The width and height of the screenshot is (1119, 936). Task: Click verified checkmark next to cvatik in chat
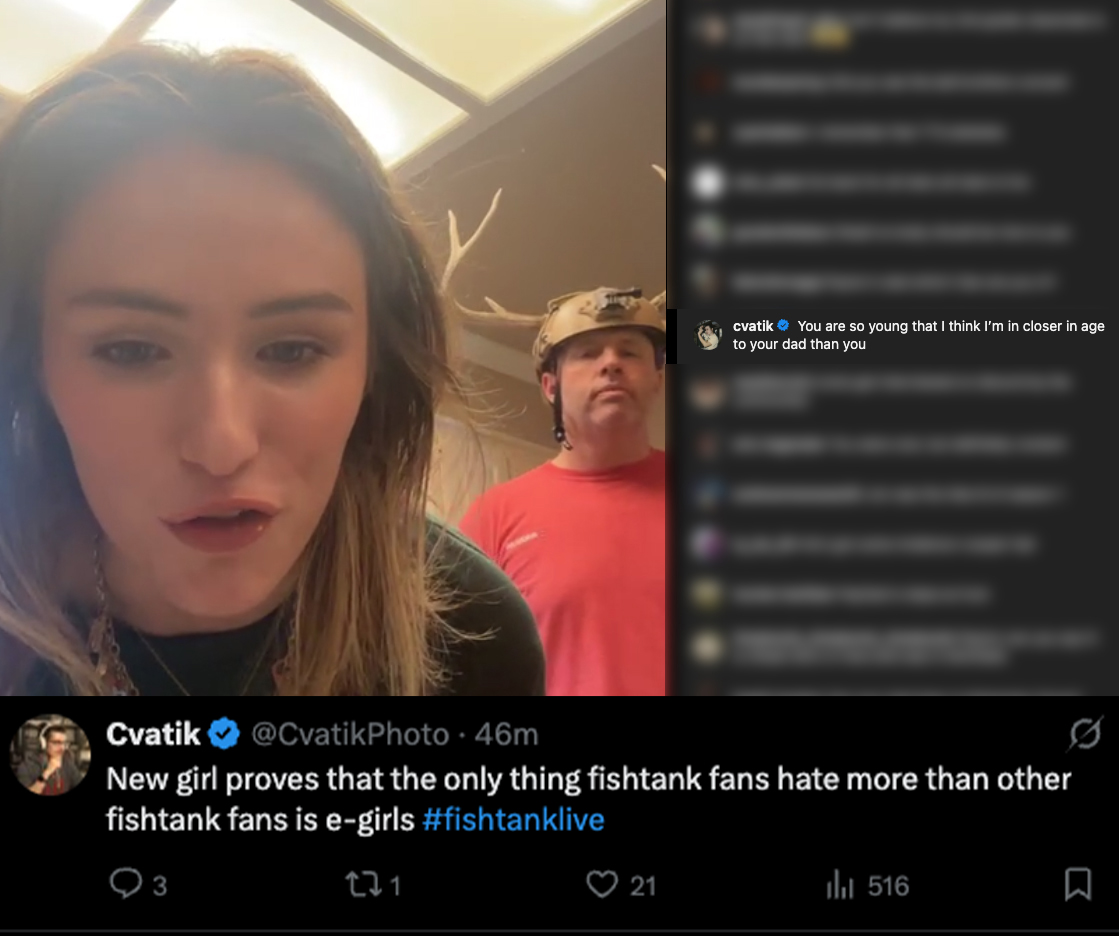[783, 325]
